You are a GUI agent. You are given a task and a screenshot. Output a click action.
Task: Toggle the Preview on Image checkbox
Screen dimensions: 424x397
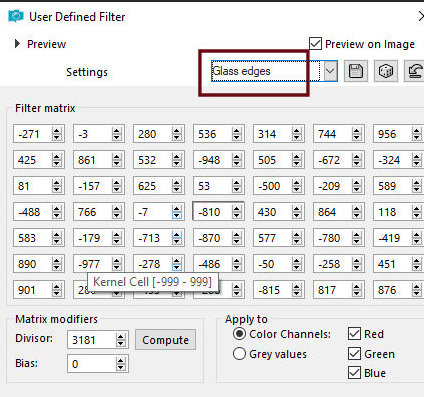pos(315,44)
